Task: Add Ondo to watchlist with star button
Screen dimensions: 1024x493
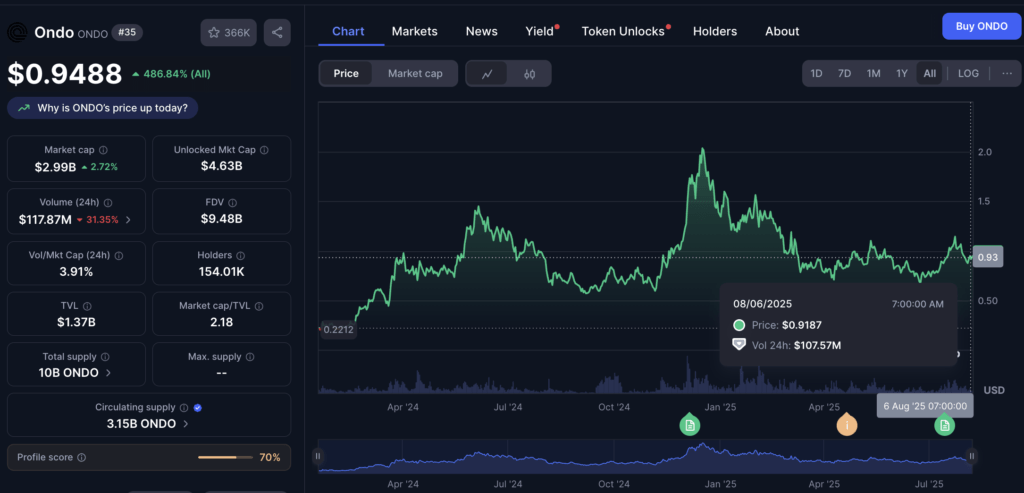Action: pyautogui.click(x=229, y=33)
